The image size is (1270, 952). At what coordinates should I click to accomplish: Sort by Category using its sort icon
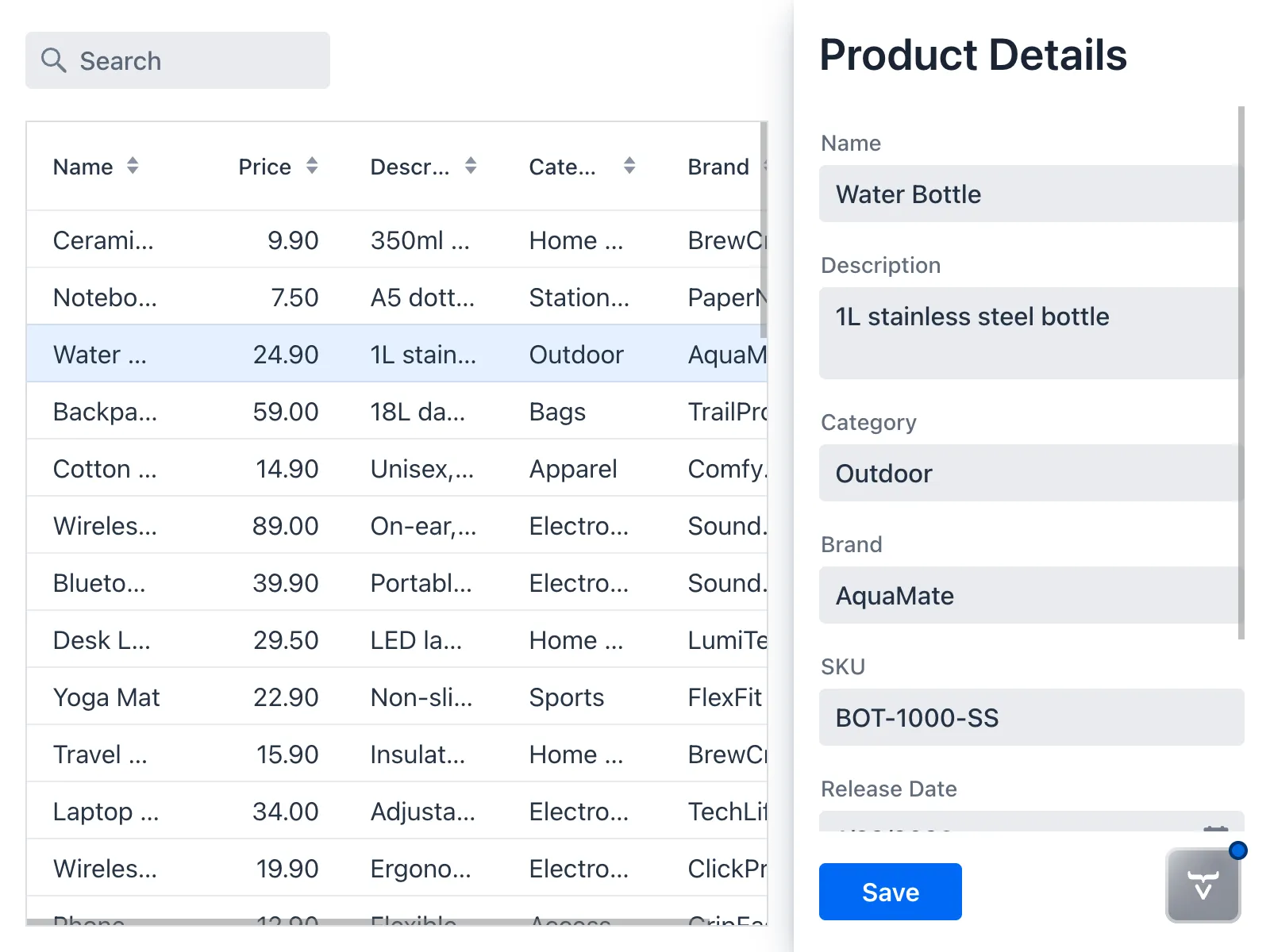(628, 167)
